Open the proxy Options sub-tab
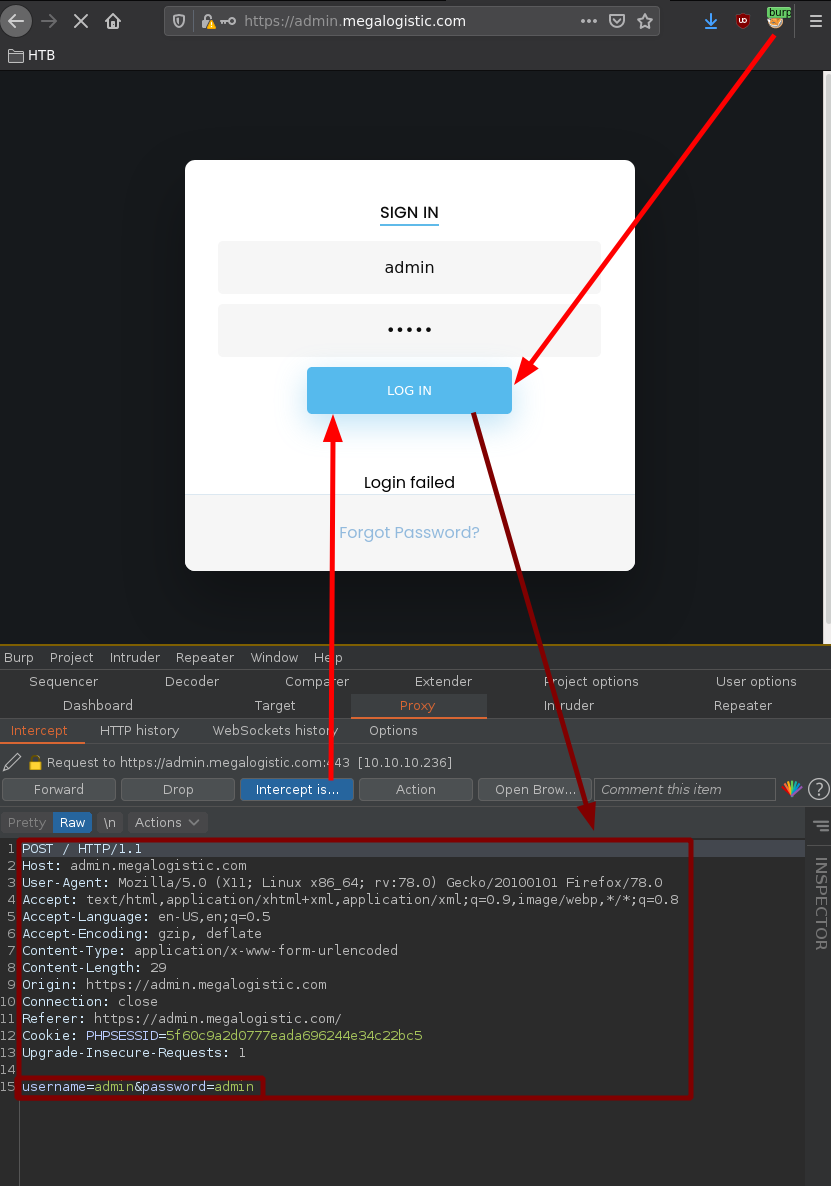This screenshot has height=1186, width=831. [393, 731]
